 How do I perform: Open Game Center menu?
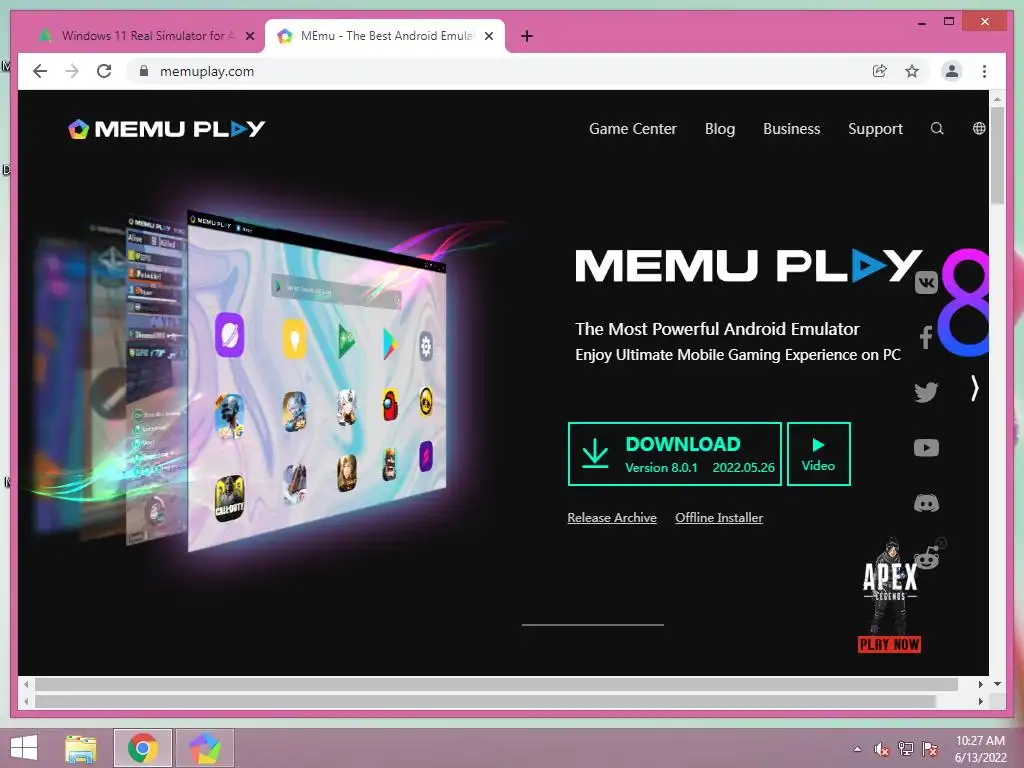click(x=632, y=129)
